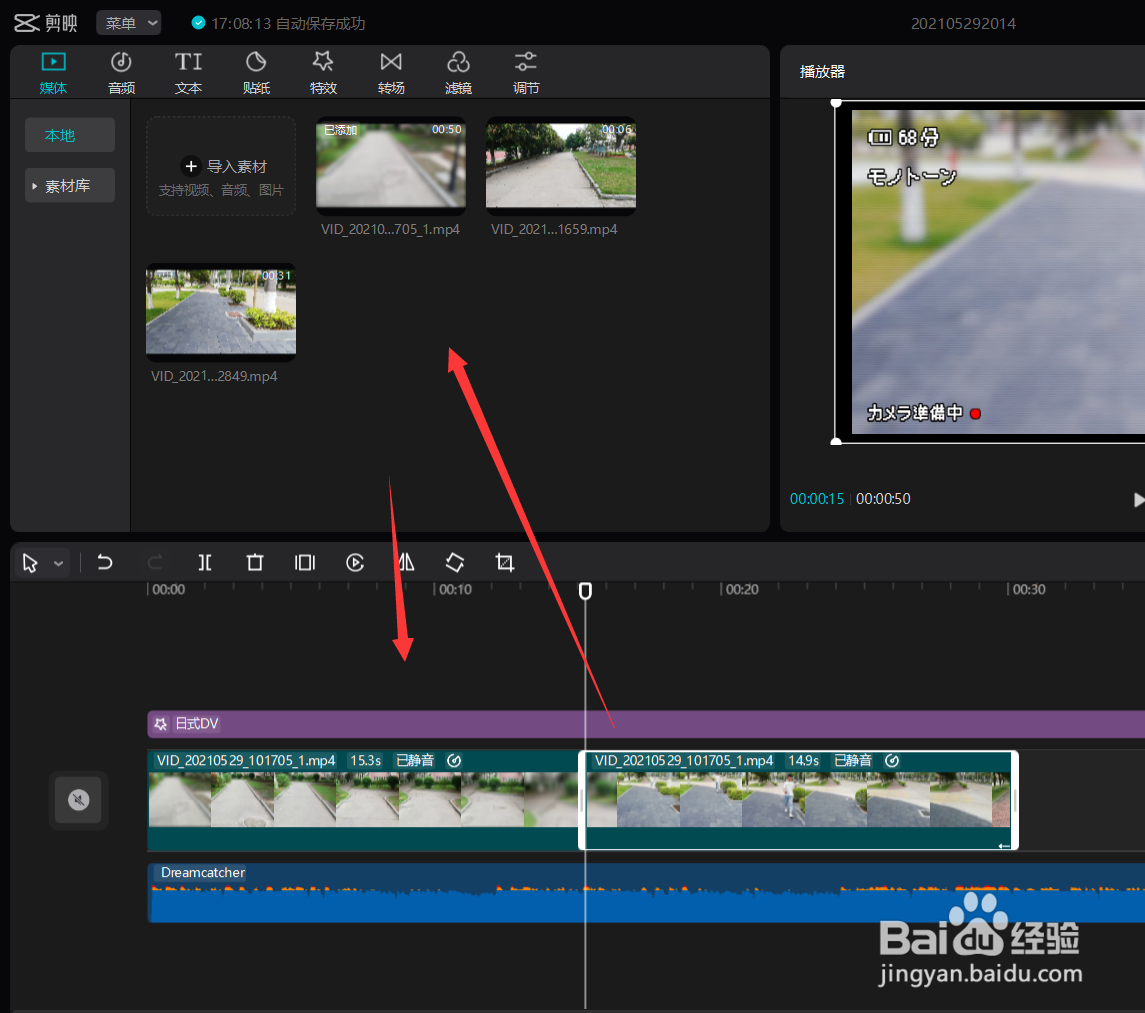The height and width of the screenshot is (1013, 1145).
Task: Expand the 素材库 material library
Action: (69, 186)
